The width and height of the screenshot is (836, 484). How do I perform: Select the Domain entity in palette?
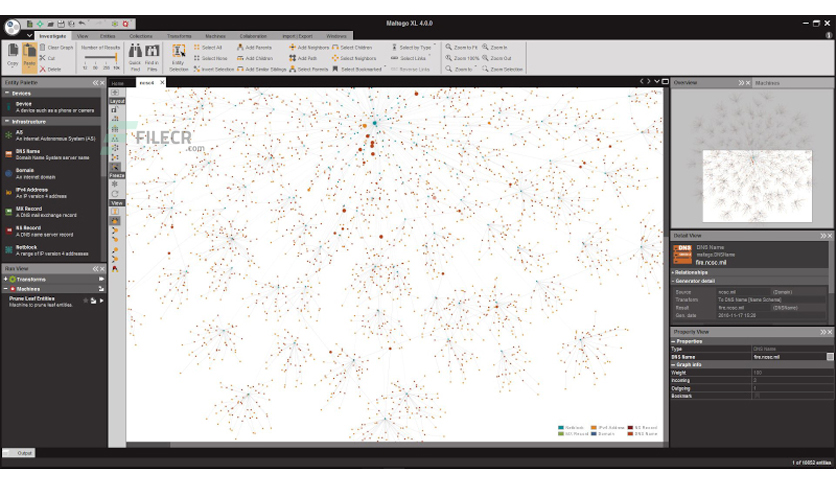pos(51,174)
